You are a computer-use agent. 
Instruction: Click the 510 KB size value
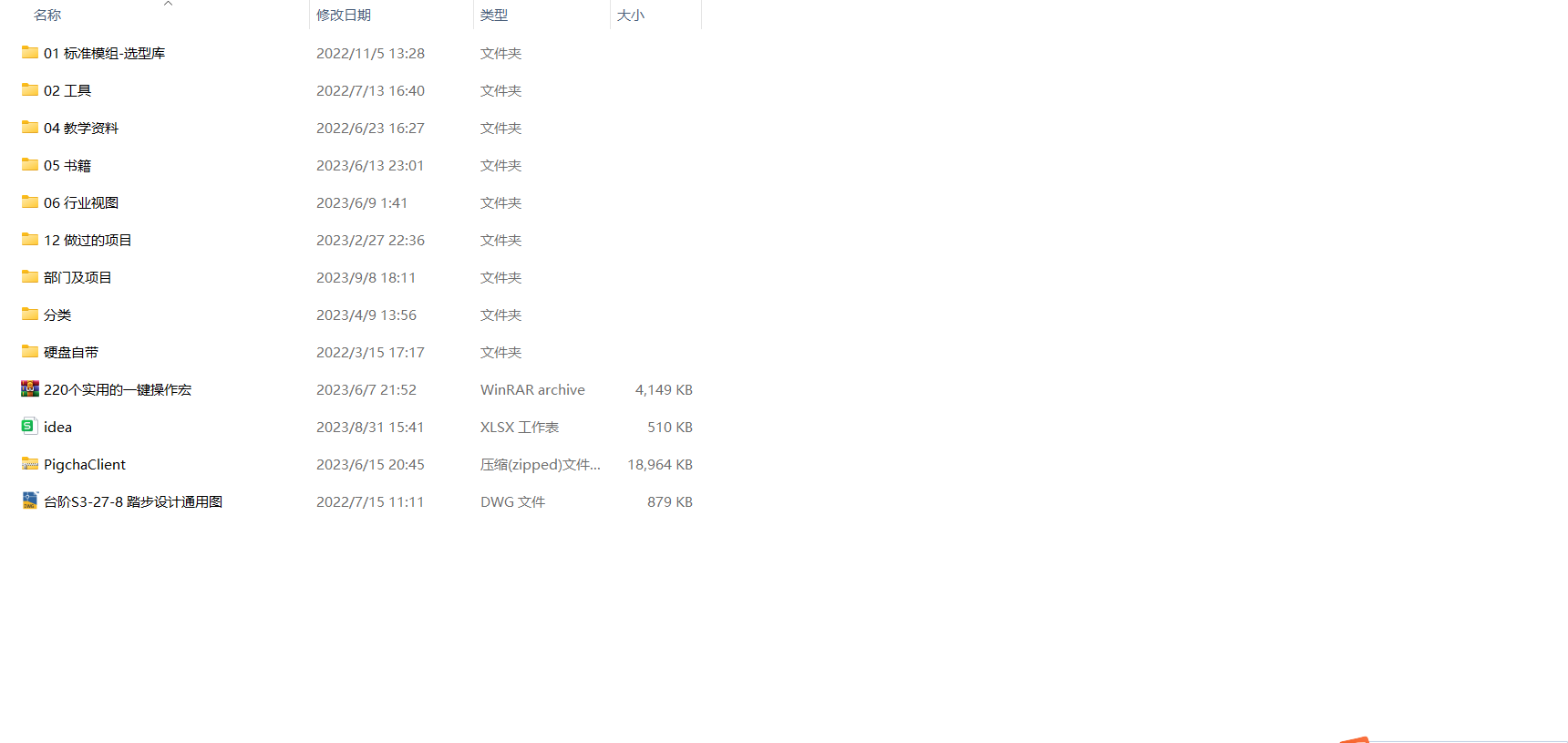pyautogui.click(x=670, y=428)
